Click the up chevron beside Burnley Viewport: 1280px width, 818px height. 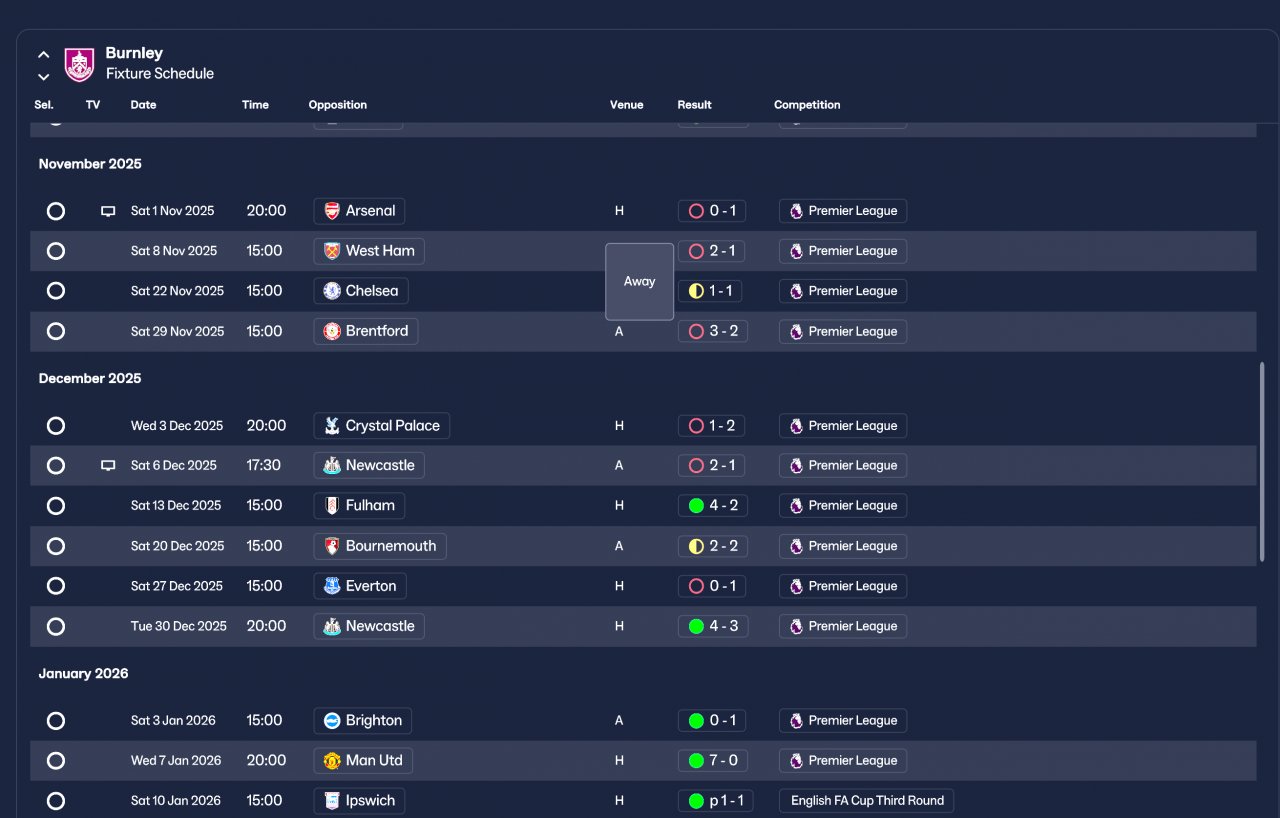pos(44,55)
